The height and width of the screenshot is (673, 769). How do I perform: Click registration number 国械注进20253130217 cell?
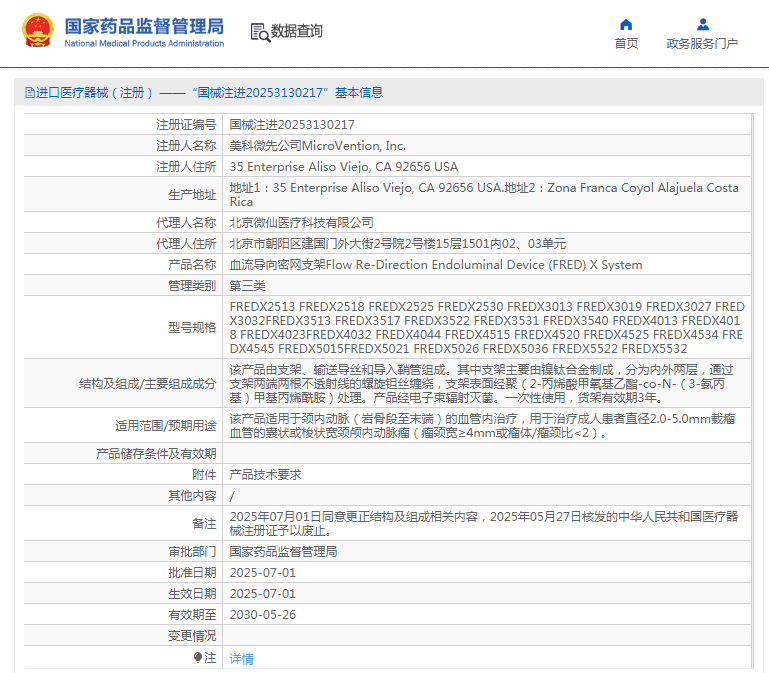click(x=292, y=125)
